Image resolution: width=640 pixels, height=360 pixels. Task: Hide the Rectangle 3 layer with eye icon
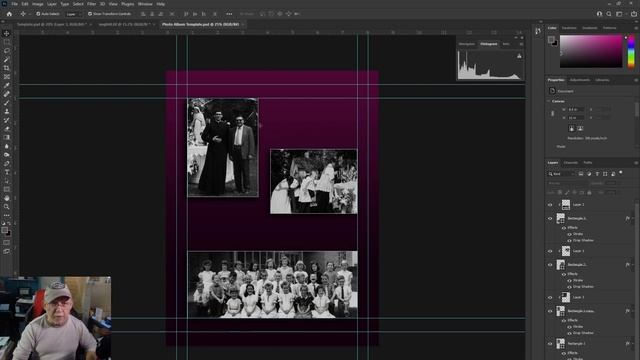(x=550, y=218)
